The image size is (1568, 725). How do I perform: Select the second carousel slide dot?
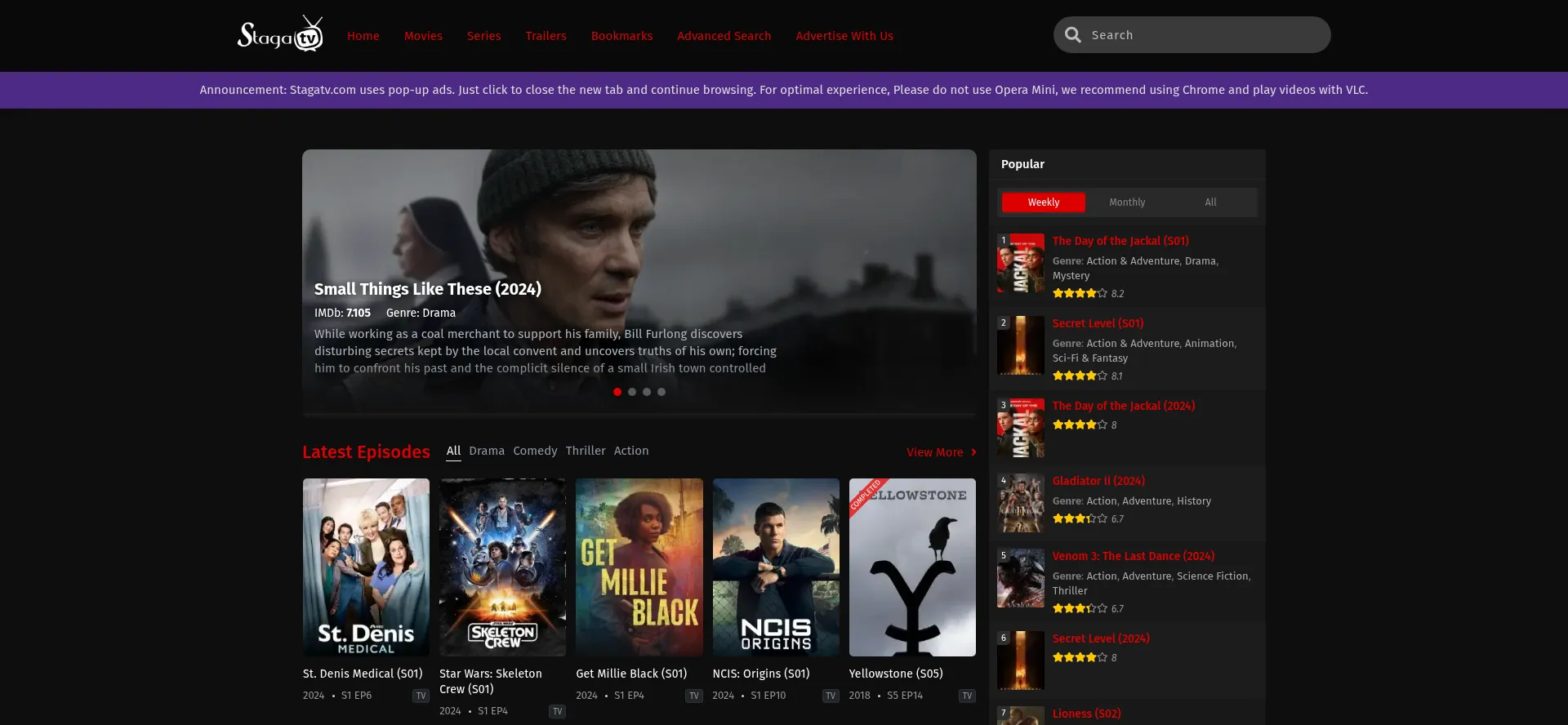tap(632, 392)
